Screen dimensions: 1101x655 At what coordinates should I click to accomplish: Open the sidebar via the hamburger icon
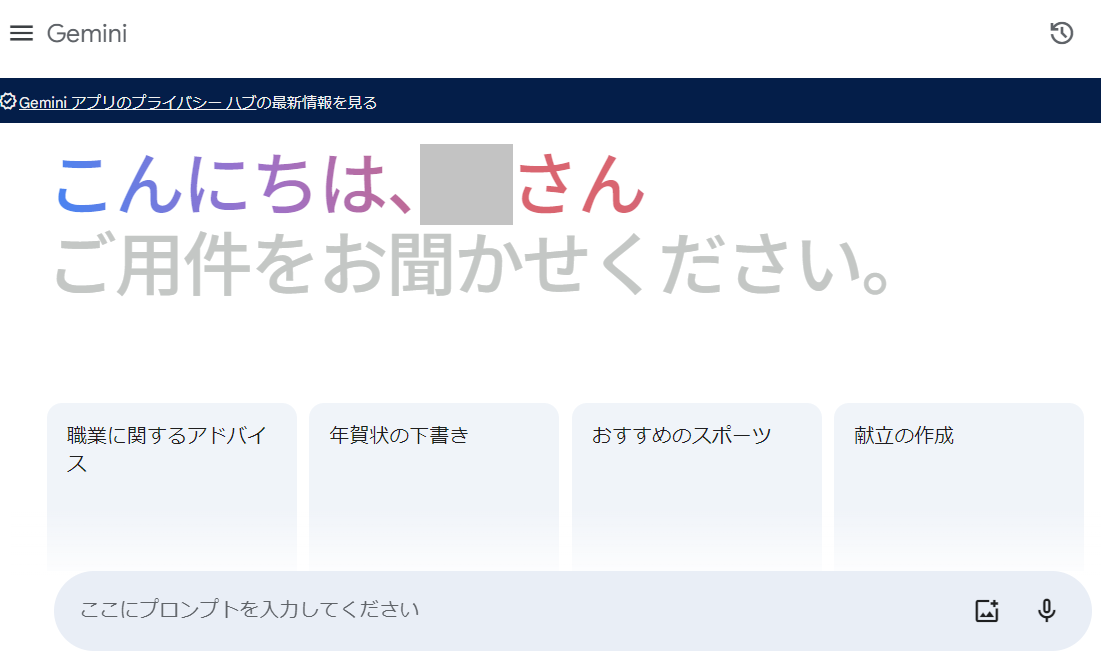pyautogui.click(x=21, y=33)
